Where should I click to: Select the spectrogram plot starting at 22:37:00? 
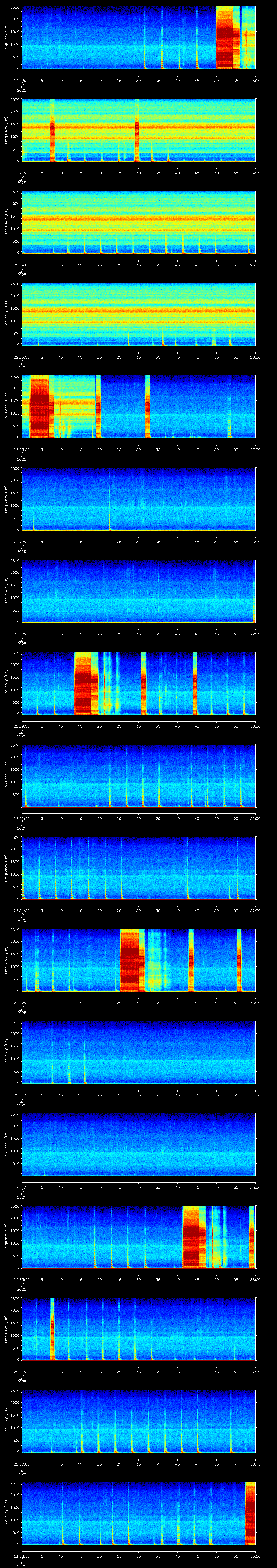click(x=139, y=1421)
